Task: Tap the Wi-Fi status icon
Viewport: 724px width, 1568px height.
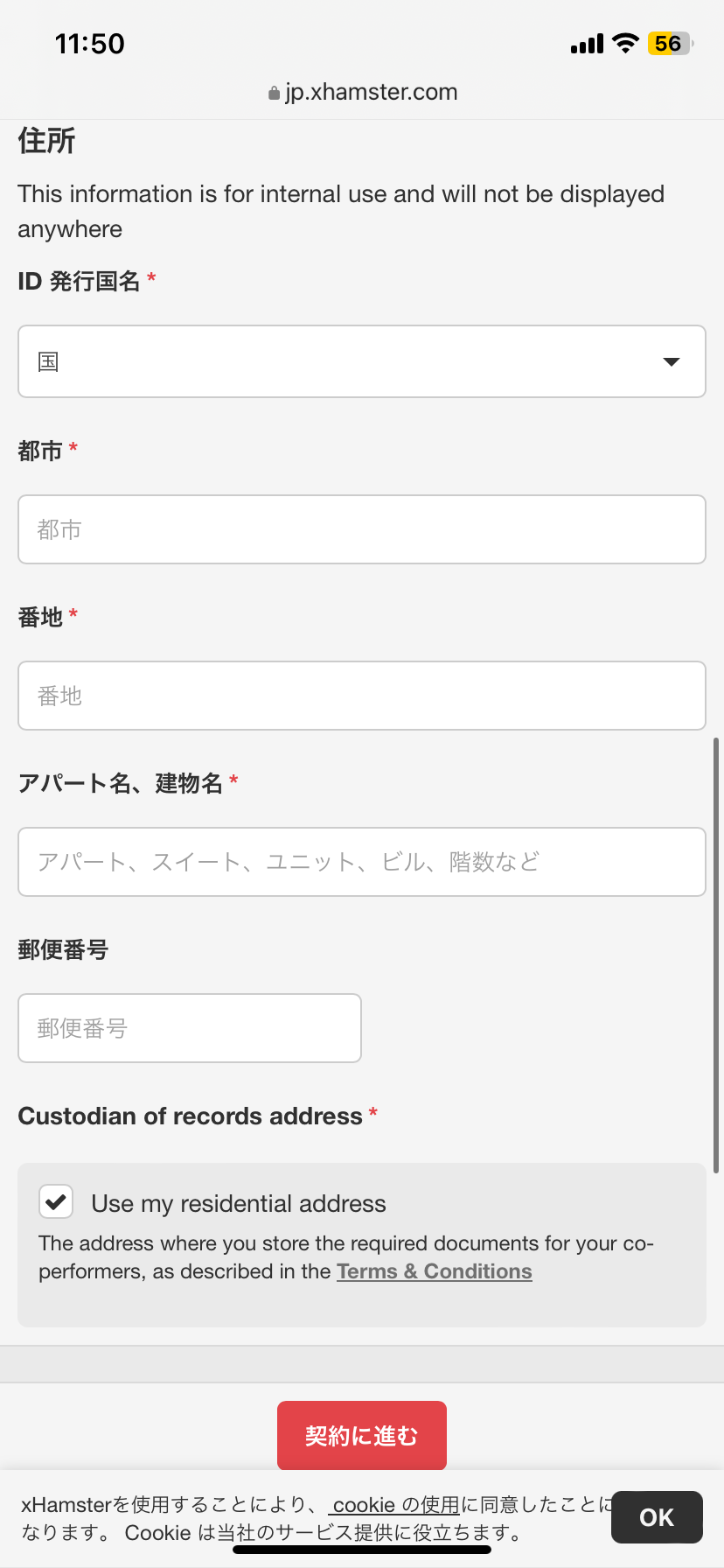Action: pos(625,43)
